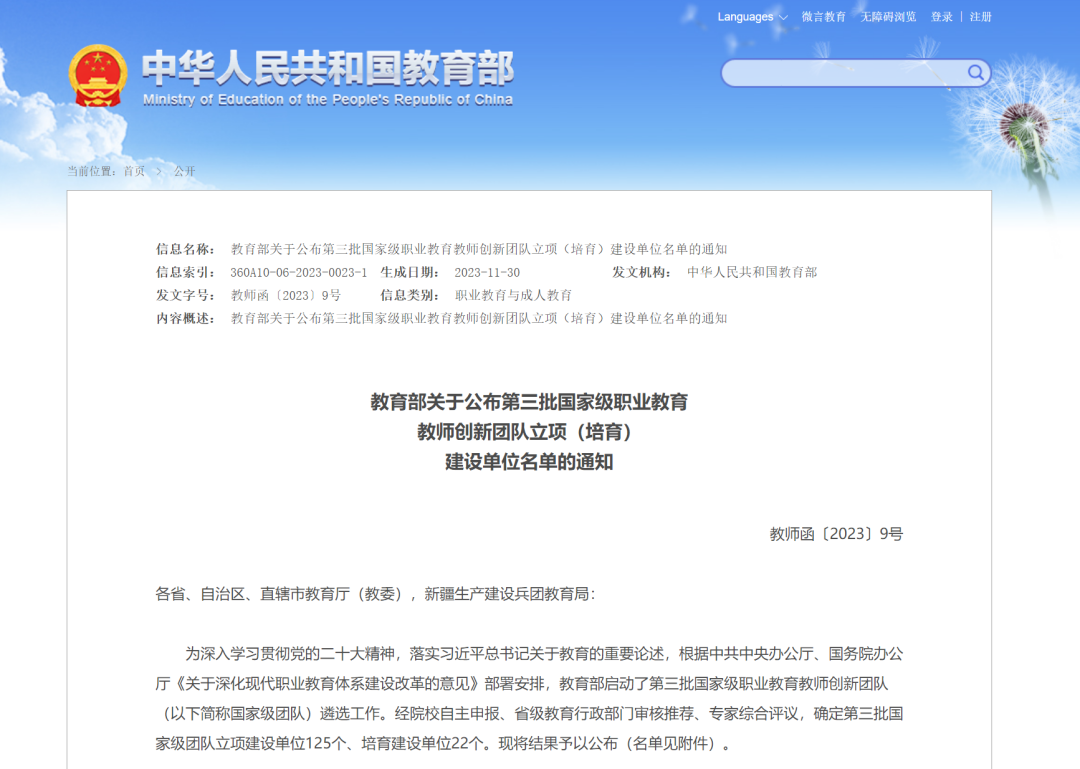Click the 内容概述 summary value text

click(x=479, y=318)
